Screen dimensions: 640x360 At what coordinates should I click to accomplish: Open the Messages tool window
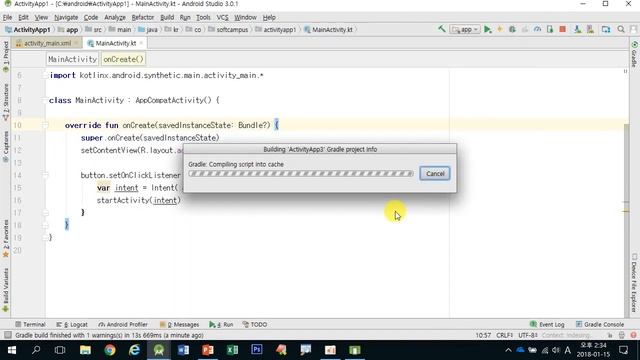(x=179, y=324)
